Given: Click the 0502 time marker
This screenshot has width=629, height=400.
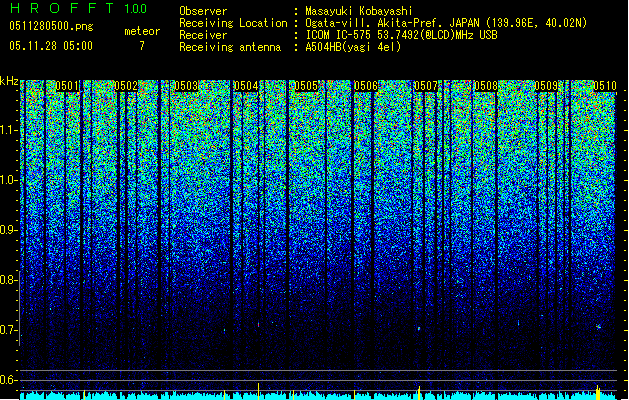Looking at the screenshot, I should coord(126,86).
